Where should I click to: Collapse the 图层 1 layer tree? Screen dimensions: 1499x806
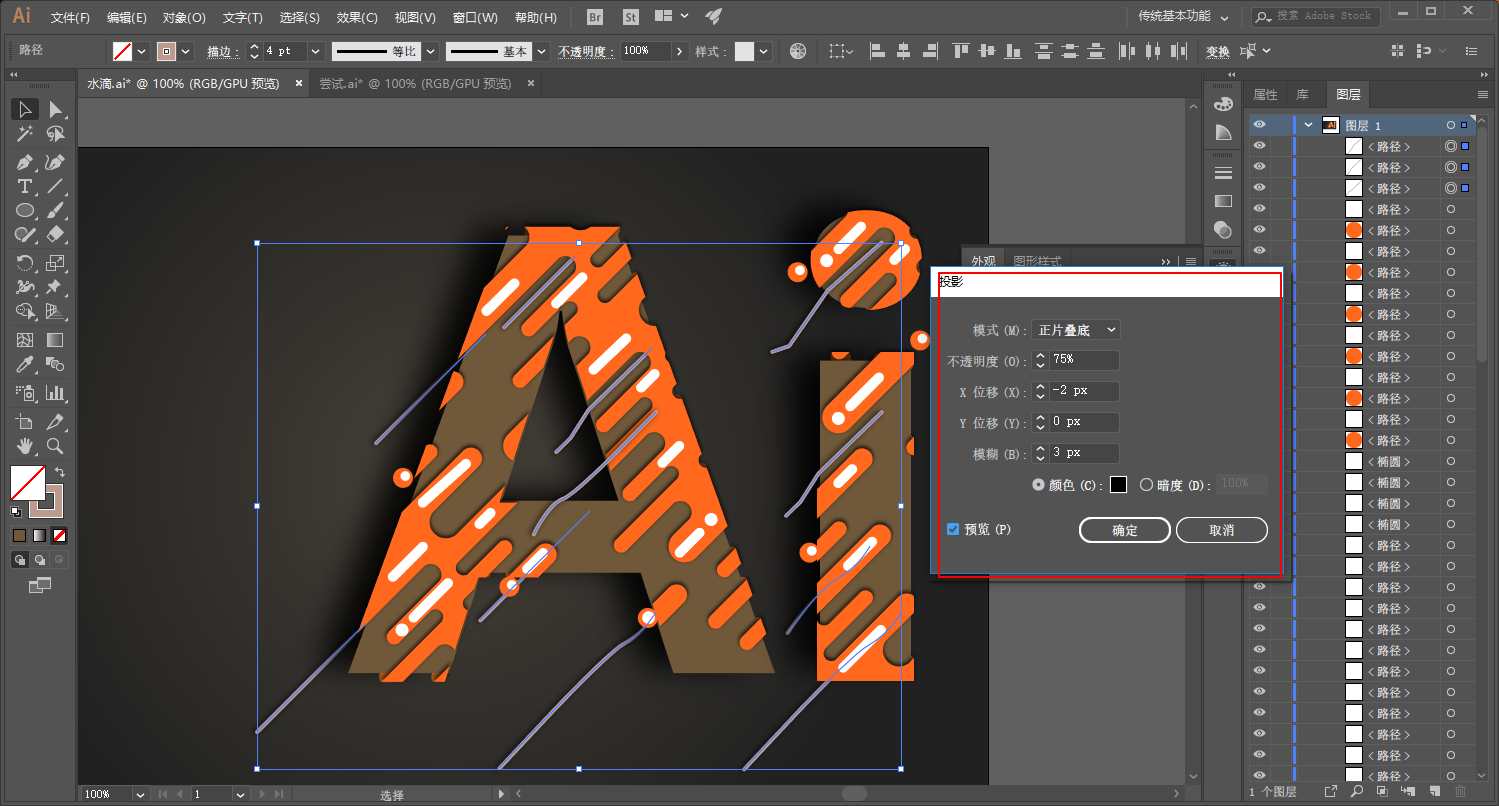(1308, 125)
